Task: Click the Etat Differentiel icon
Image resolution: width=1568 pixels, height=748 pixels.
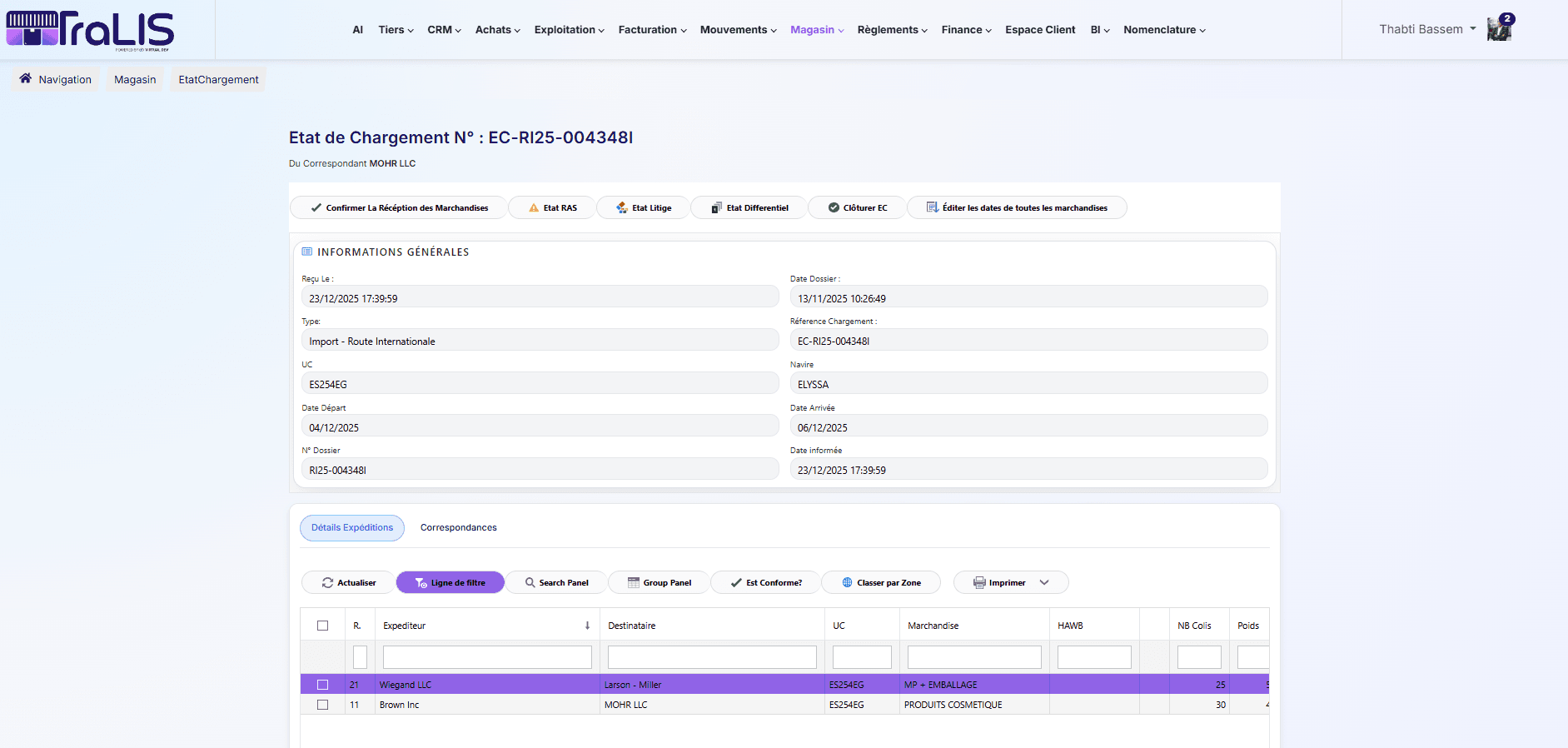Action: tap(716, 207)
